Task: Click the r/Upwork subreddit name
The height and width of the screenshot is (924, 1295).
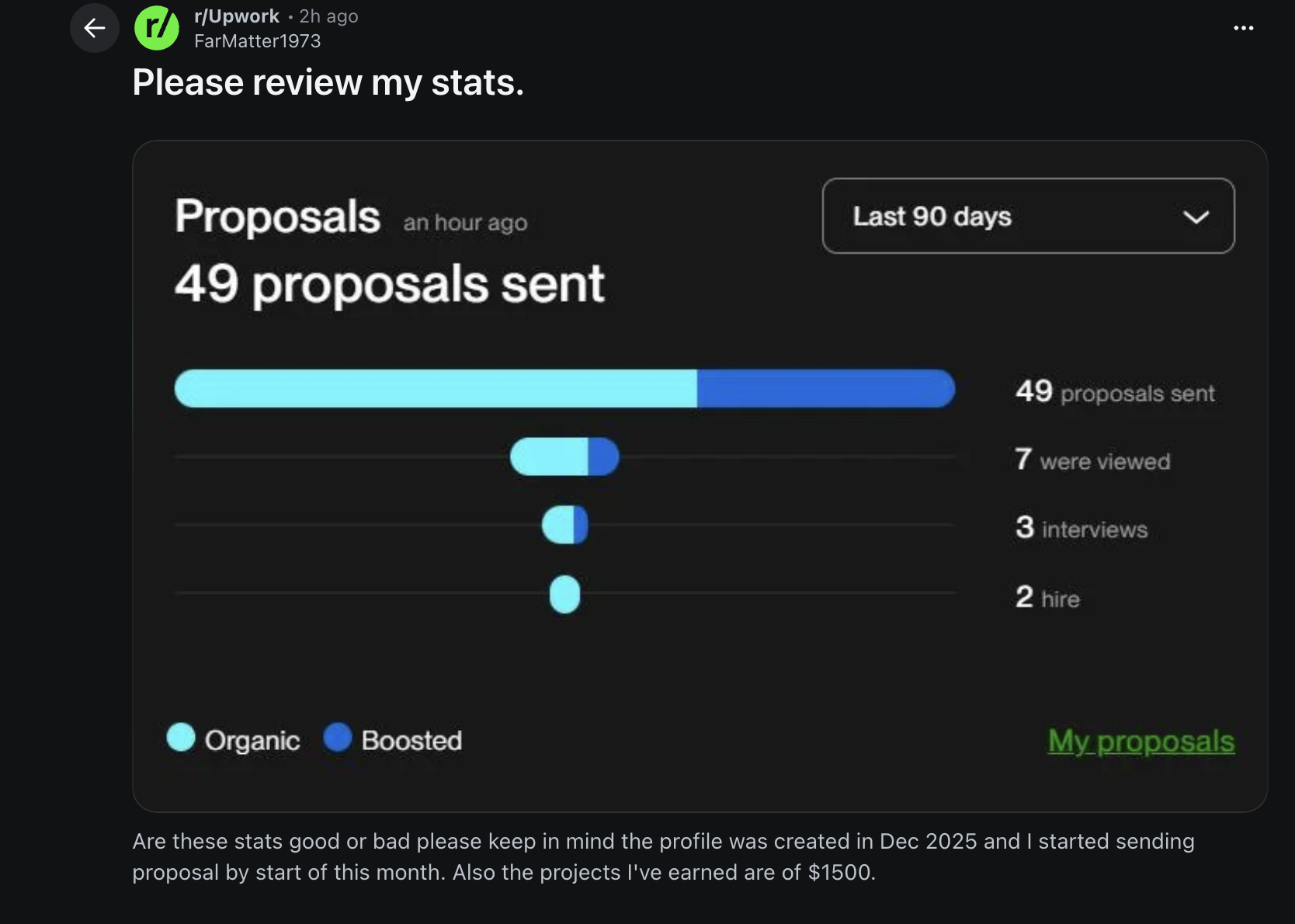Action: point(237,16)
